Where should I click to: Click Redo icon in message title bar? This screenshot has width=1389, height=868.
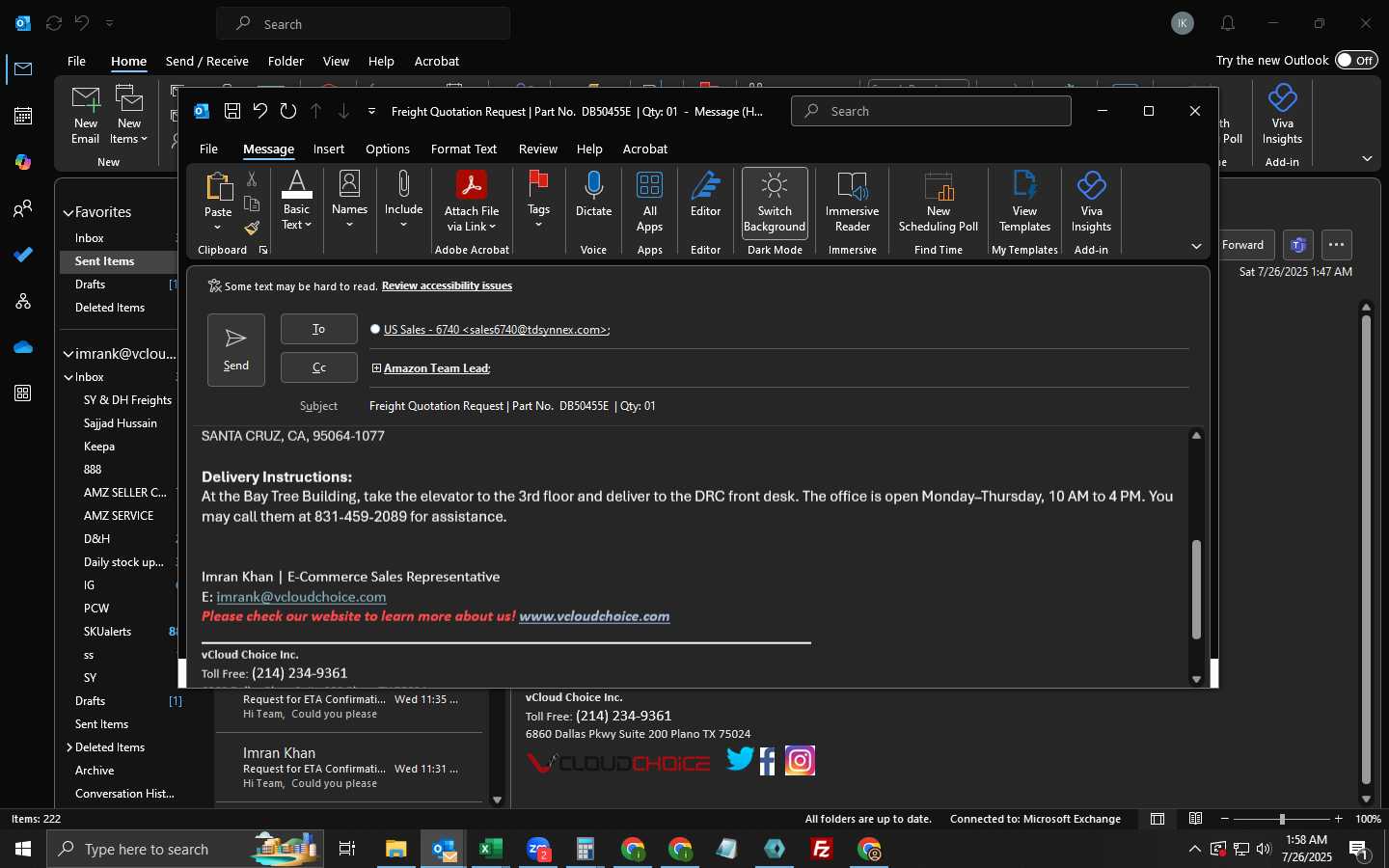coord(287,111)
